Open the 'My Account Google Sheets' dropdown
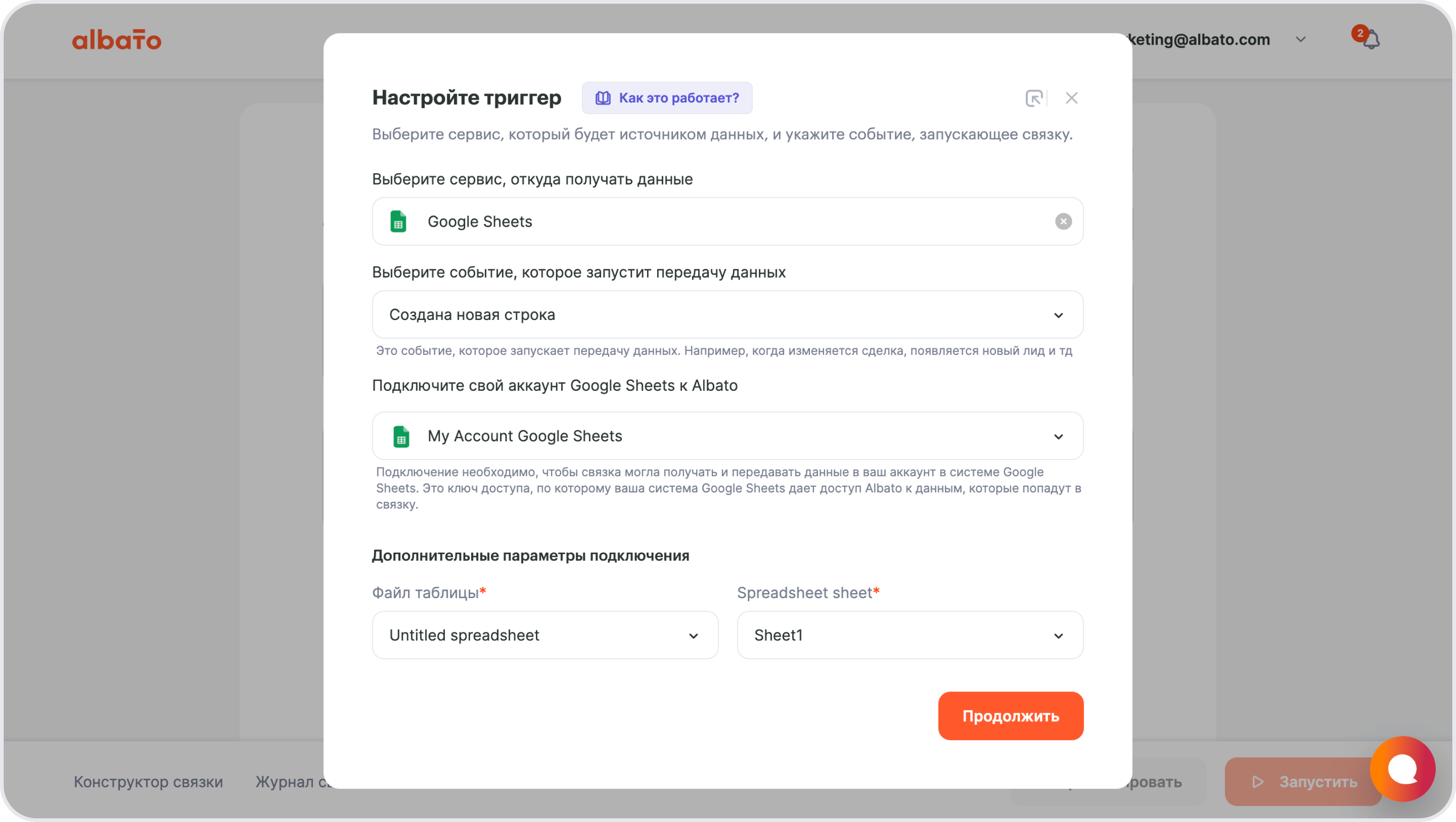Screen dimensions: 1456x822 (1058, 436)
